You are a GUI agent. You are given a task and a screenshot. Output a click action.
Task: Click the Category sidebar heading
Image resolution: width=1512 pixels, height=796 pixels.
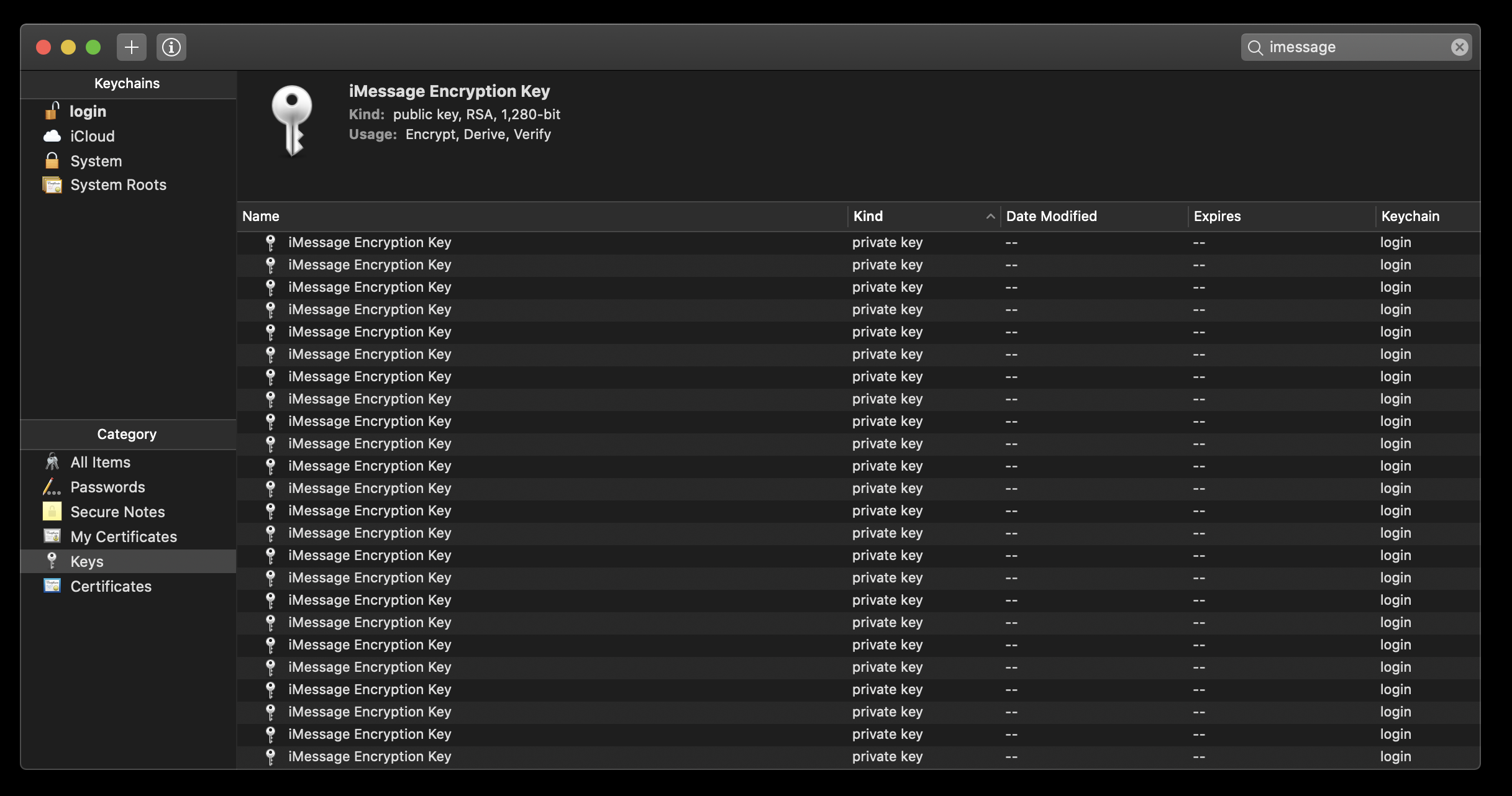pos(127,434)
